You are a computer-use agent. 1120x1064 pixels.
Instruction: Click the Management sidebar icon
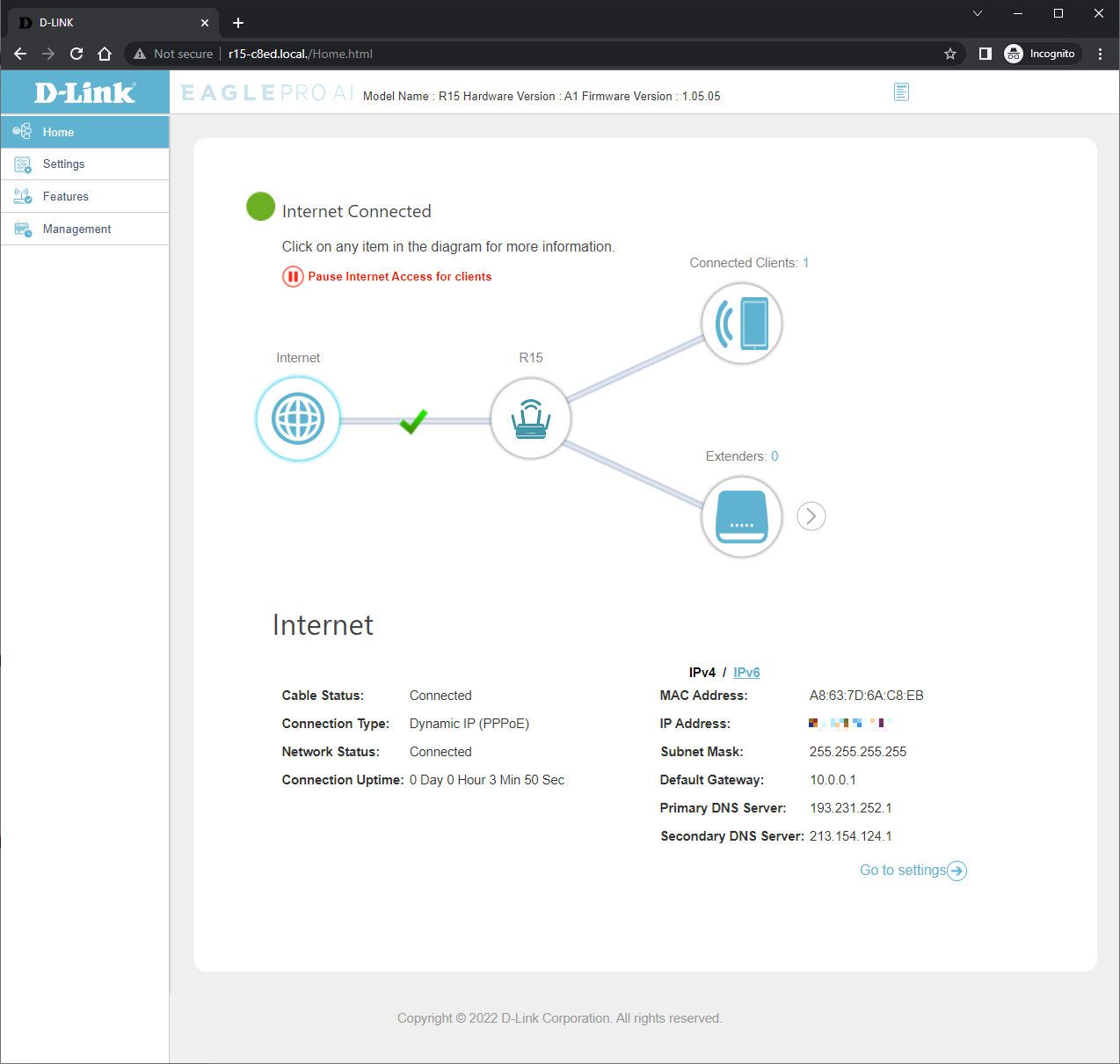tap(22, 230)
